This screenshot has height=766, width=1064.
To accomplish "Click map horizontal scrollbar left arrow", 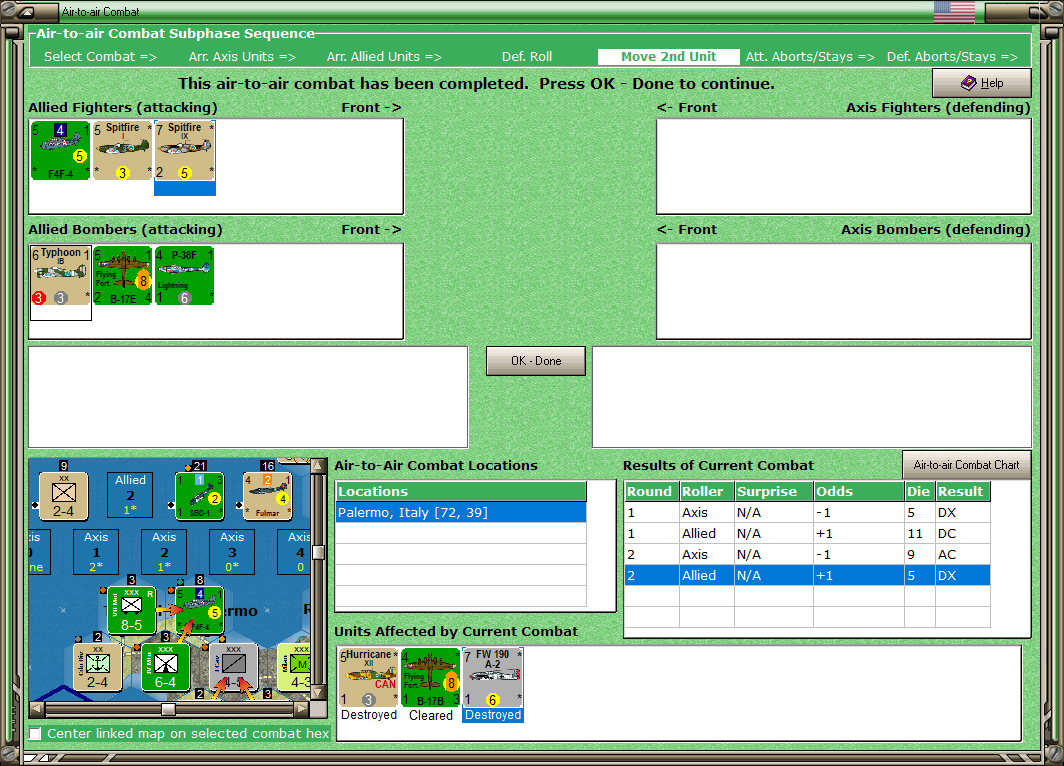I will [37, 709].
